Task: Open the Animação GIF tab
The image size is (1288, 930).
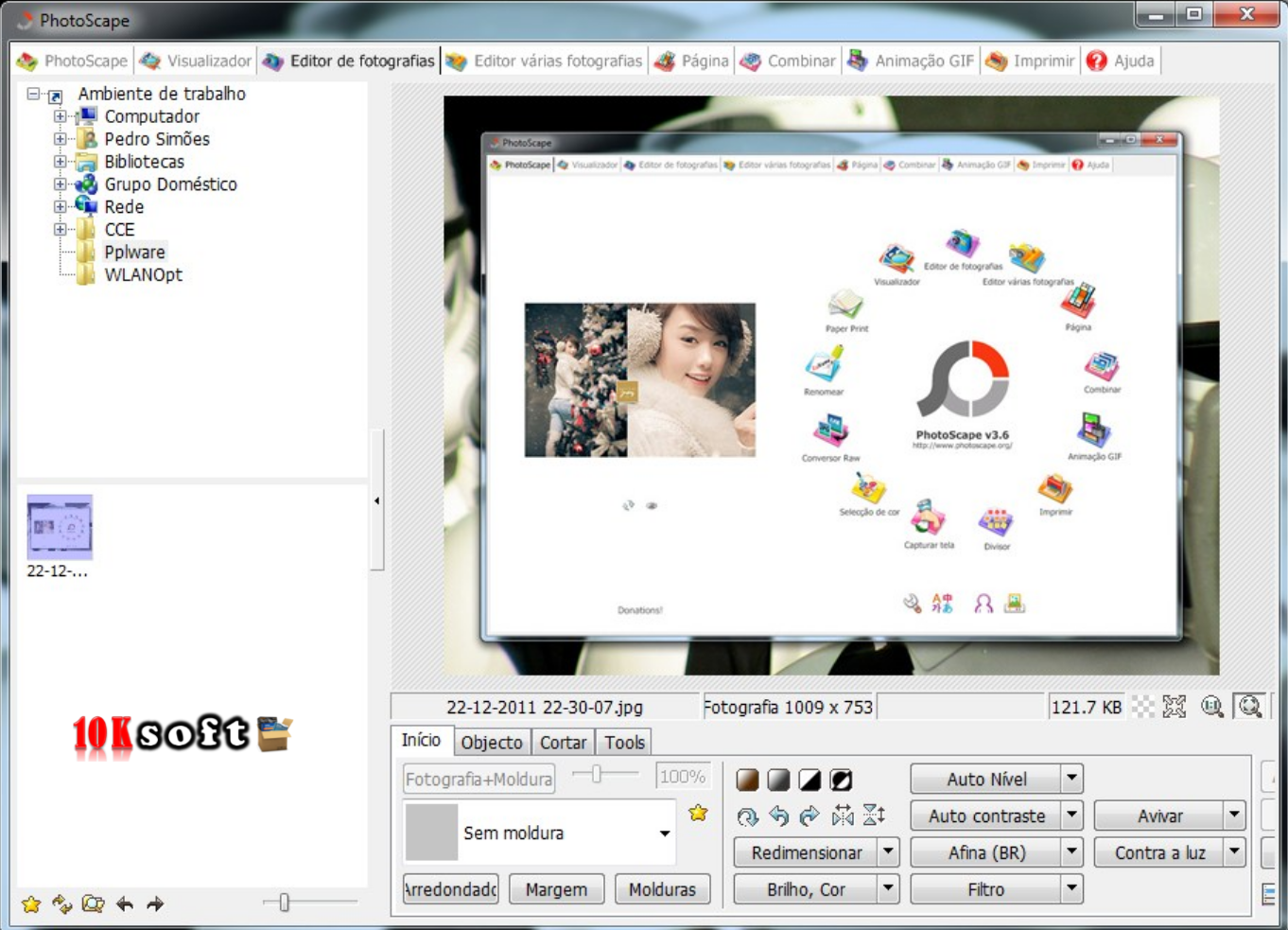Action: click(x=911, y=61)
